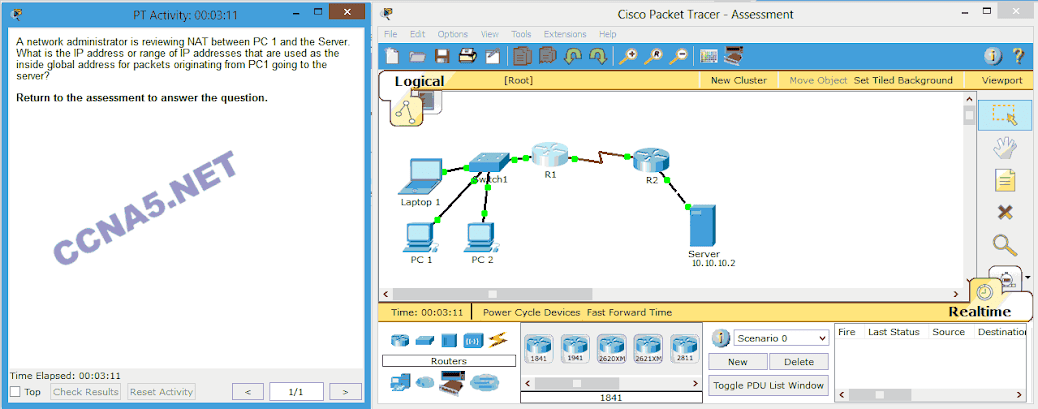Click the Copy toolbar icon

pyautogui.click(x=523, y=57)
